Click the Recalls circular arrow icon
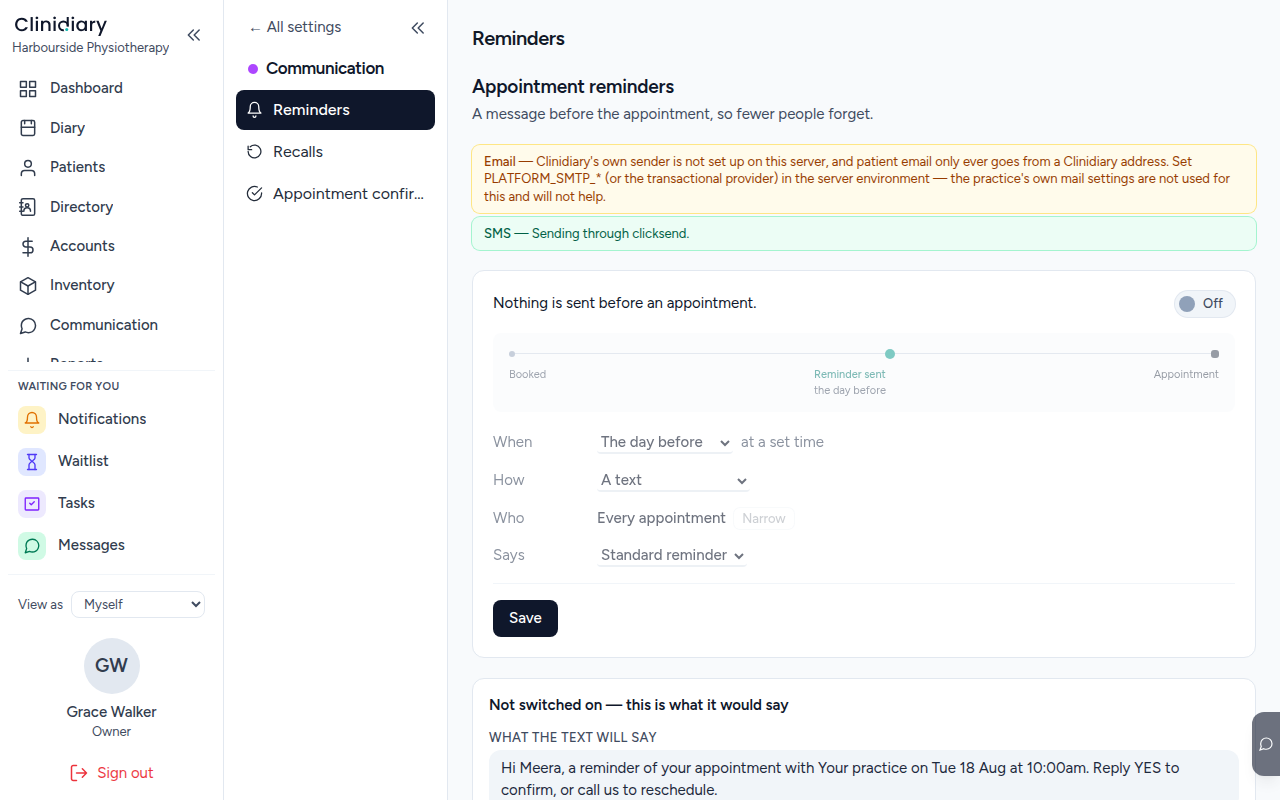Viewport: 1280px width, 800px height. [254, 152]
